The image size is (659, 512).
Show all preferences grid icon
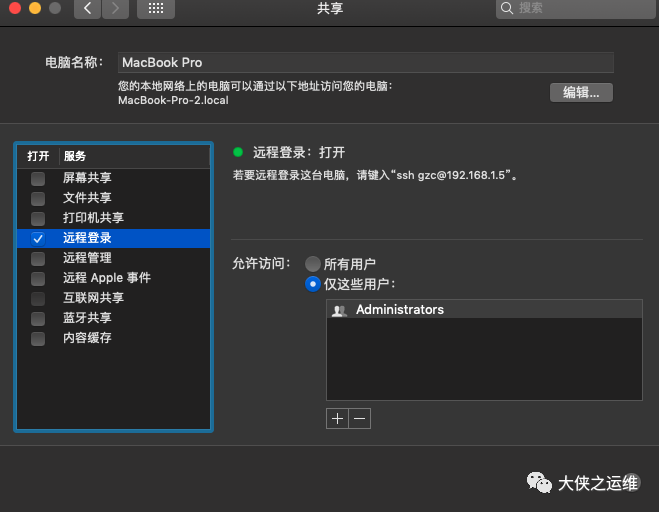[156, 8]
